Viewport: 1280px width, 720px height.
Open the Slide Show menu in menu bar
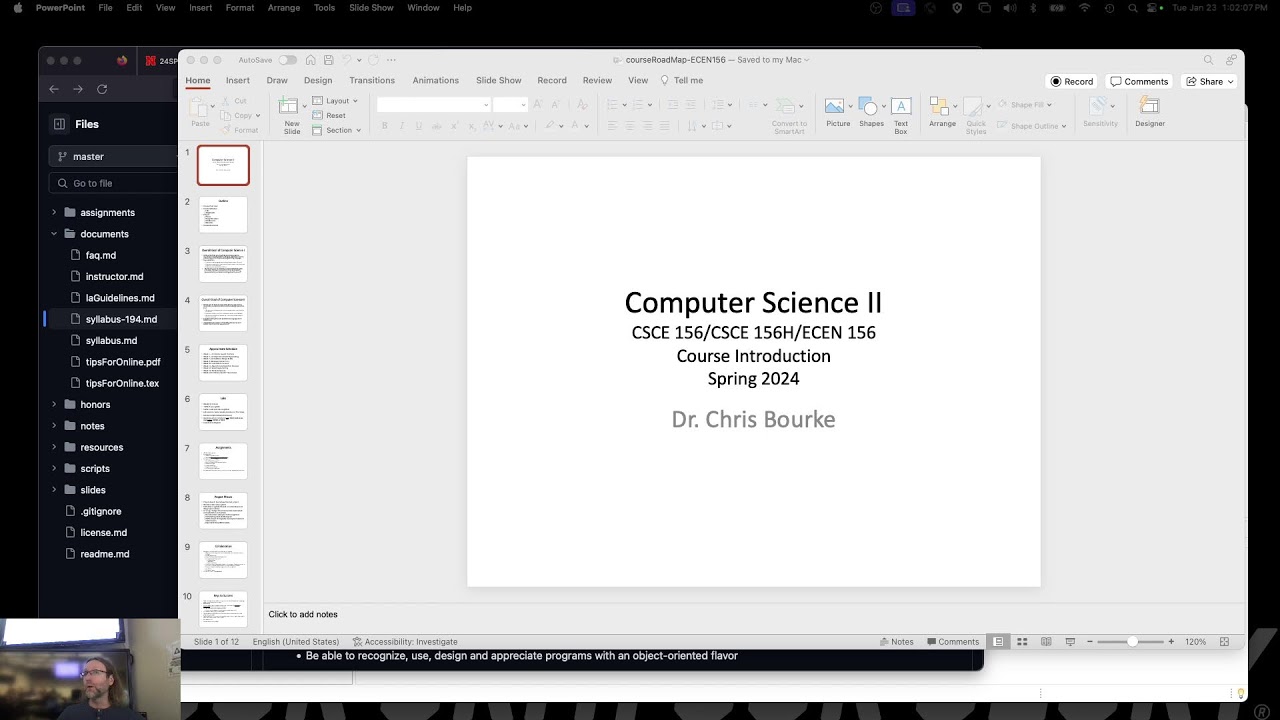tap(371, 8)
